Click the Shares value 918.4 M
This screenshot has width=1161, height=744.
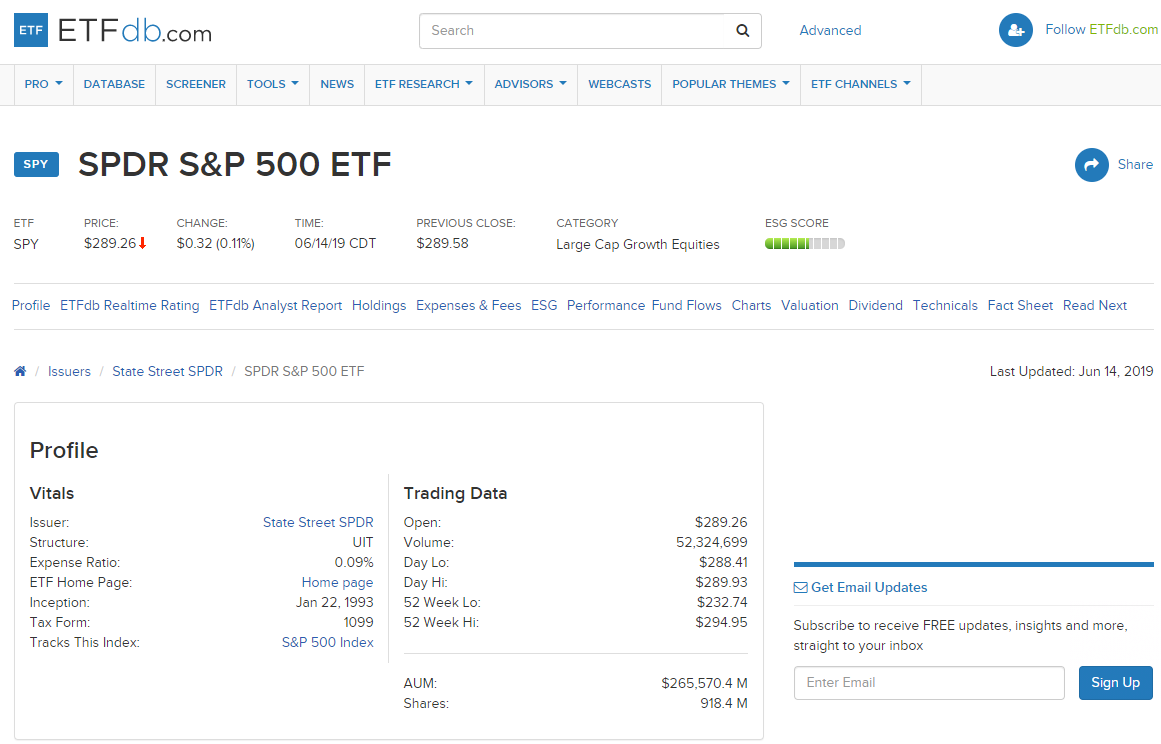(724, 703)
